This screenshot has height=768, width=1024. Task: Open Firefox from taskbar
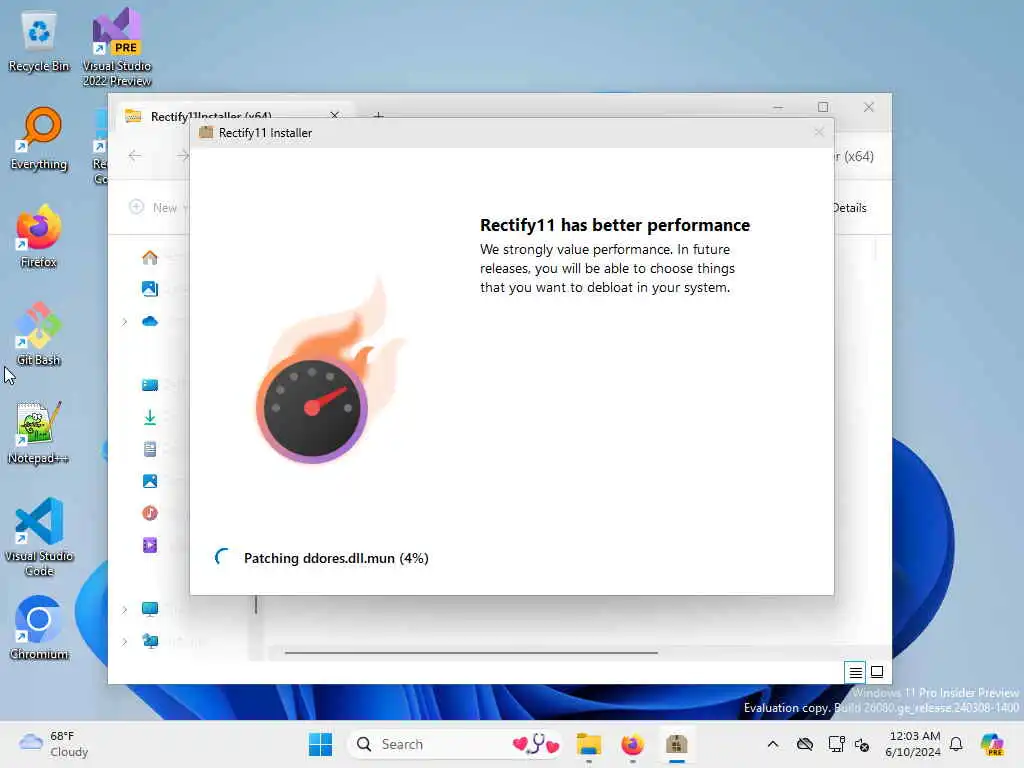[632, 744]
